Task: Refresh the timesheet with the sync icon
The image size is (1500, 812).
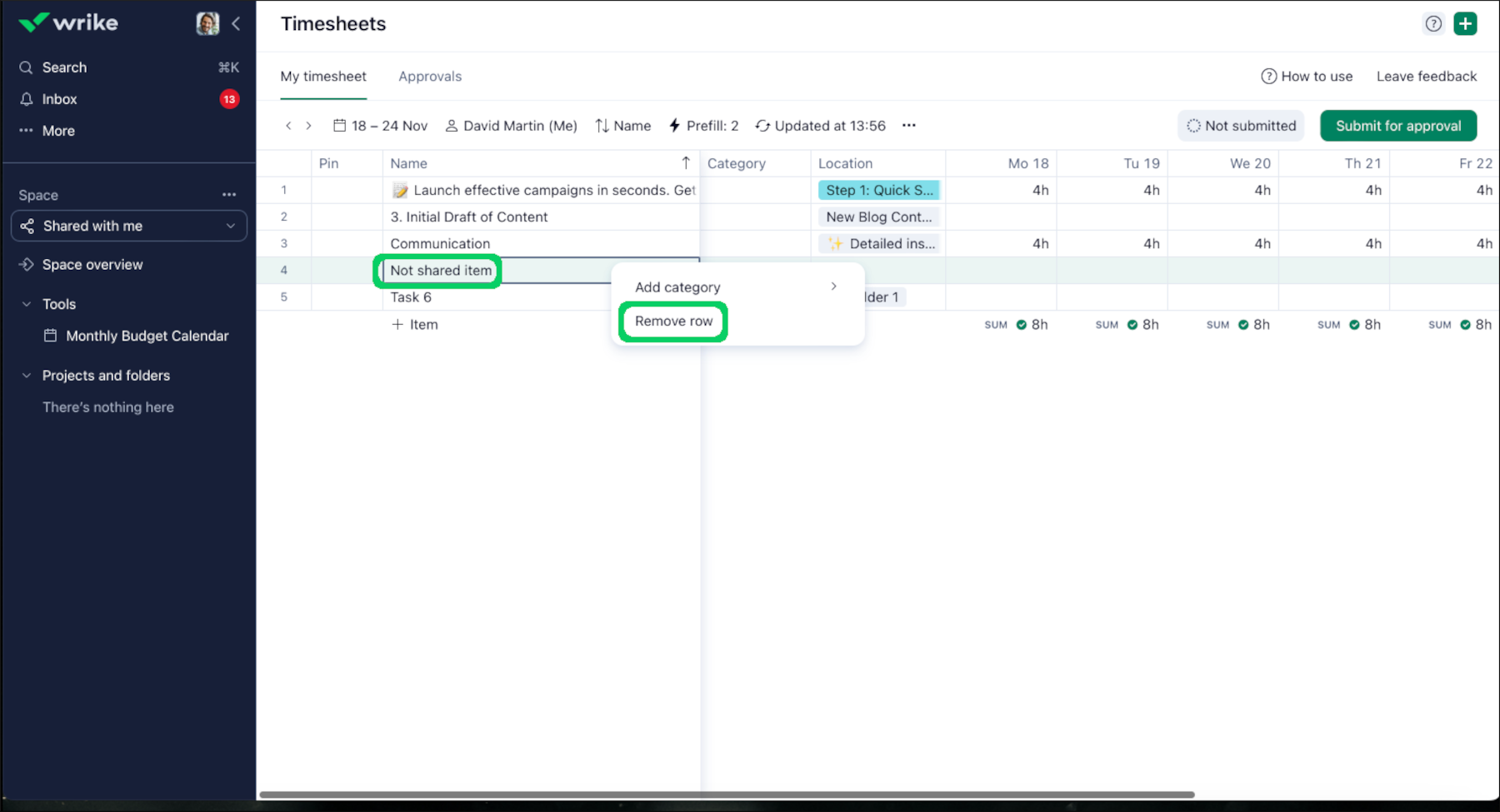Action: pyautogui.click(x=763, y=125)
